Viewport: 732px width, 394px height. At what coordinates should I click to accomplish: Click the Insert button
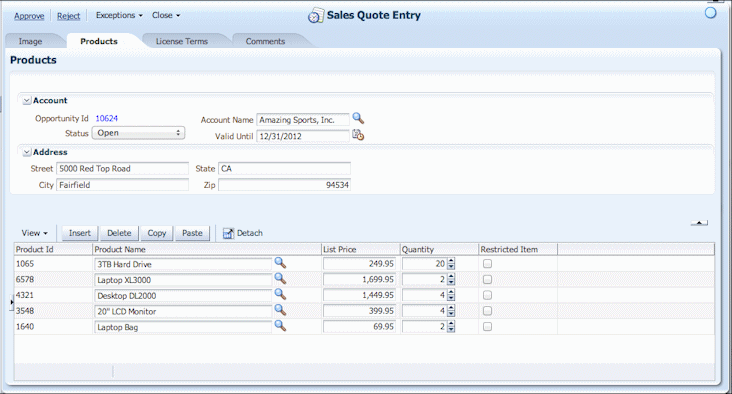[80, 233]
